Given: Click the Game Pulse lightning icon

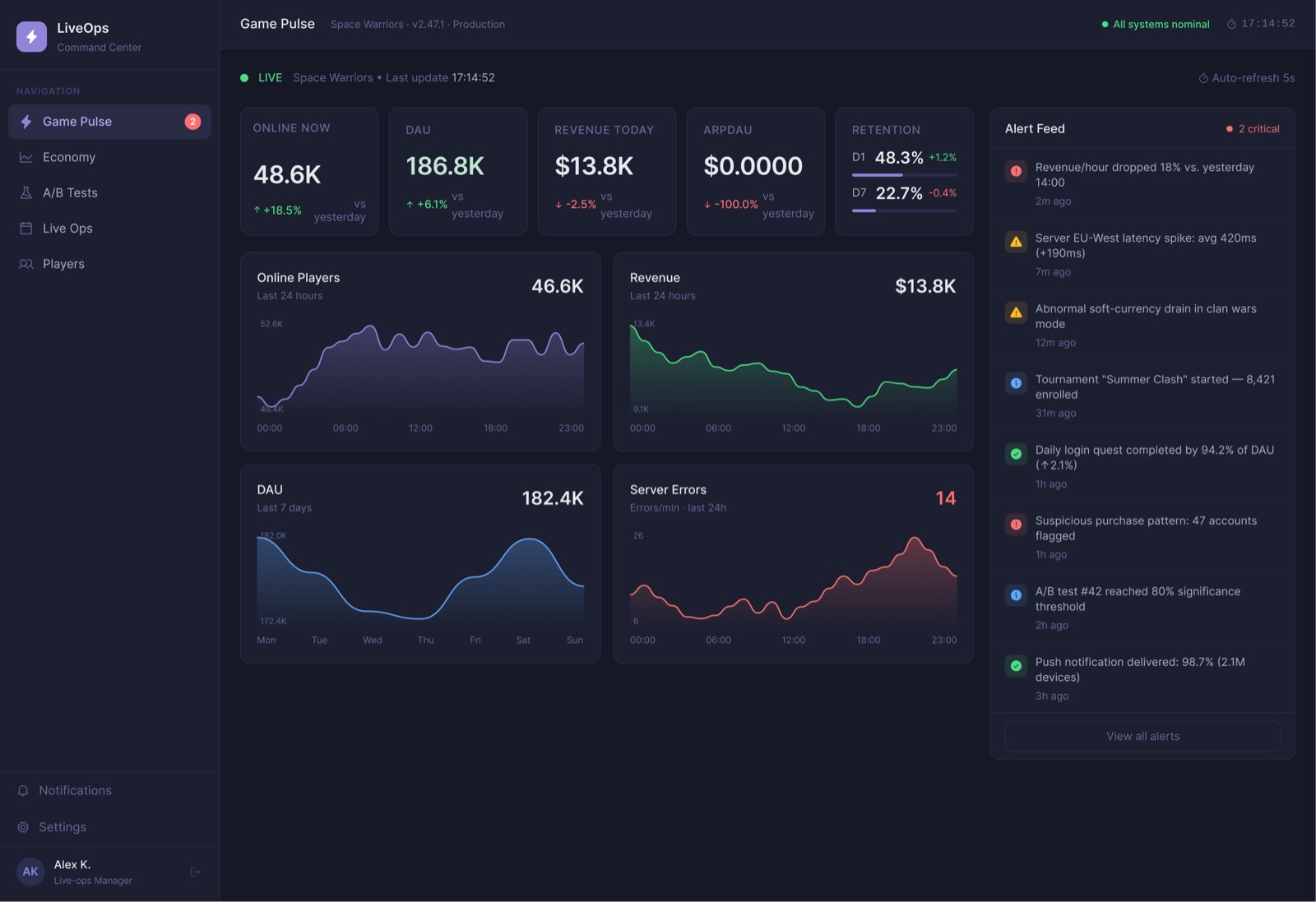Looking at the screenshot, I should coord(26,122).
